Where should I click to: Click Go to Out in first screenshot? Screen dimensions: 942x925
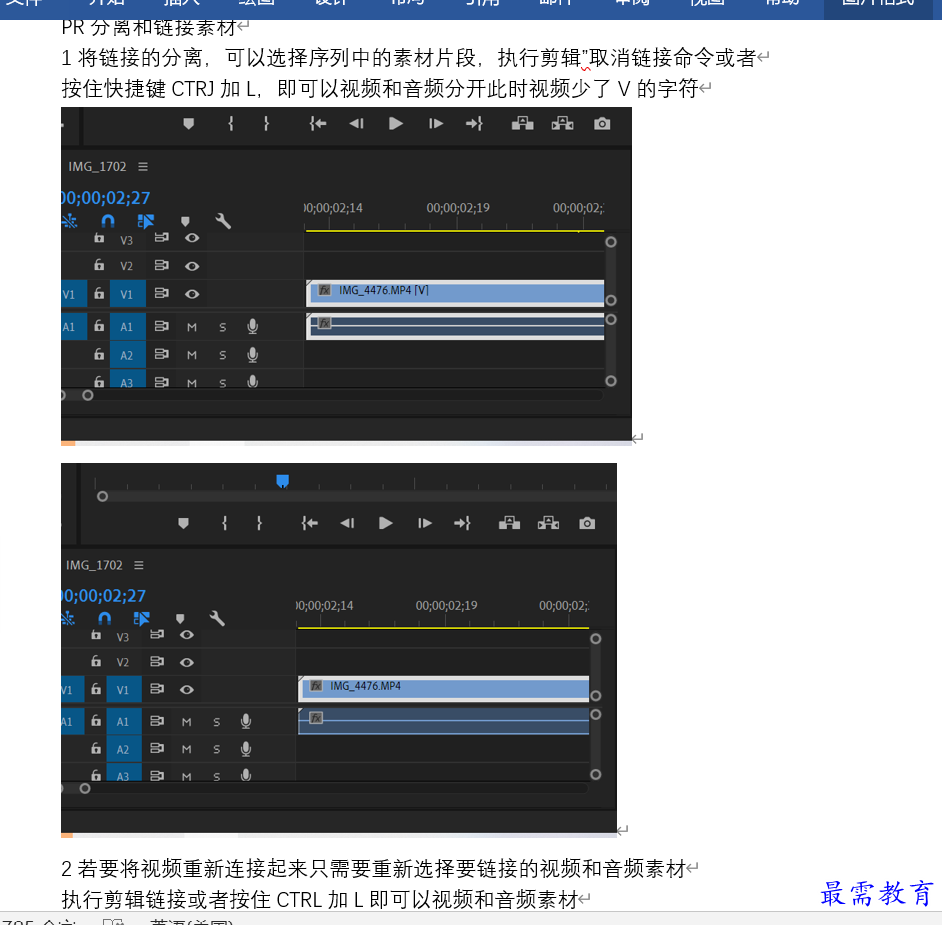point(474,124)
